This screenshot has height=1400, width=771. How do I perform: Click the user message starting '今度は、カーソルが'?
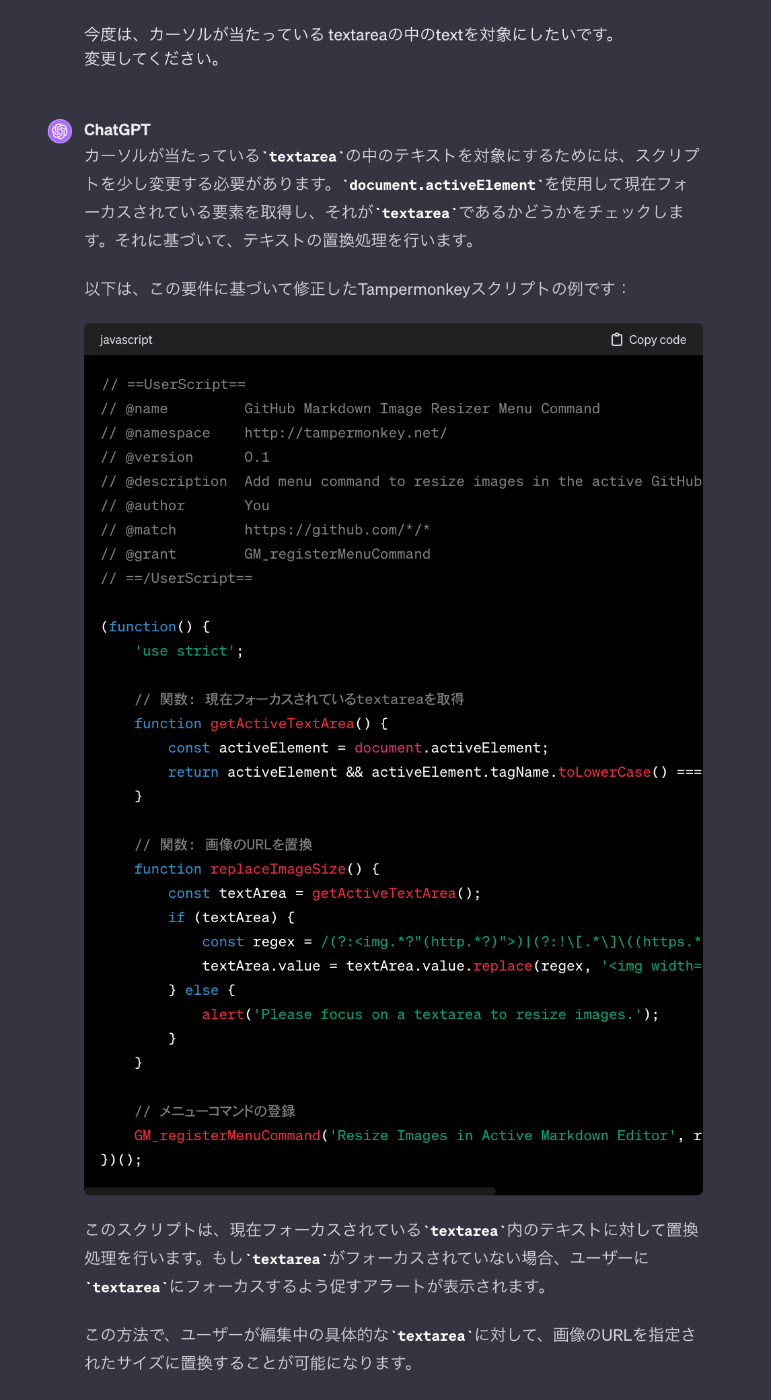[350, 35]
